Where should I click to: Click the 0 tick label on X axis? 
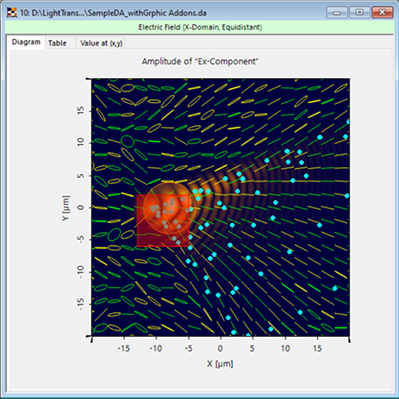click(220, 349)
